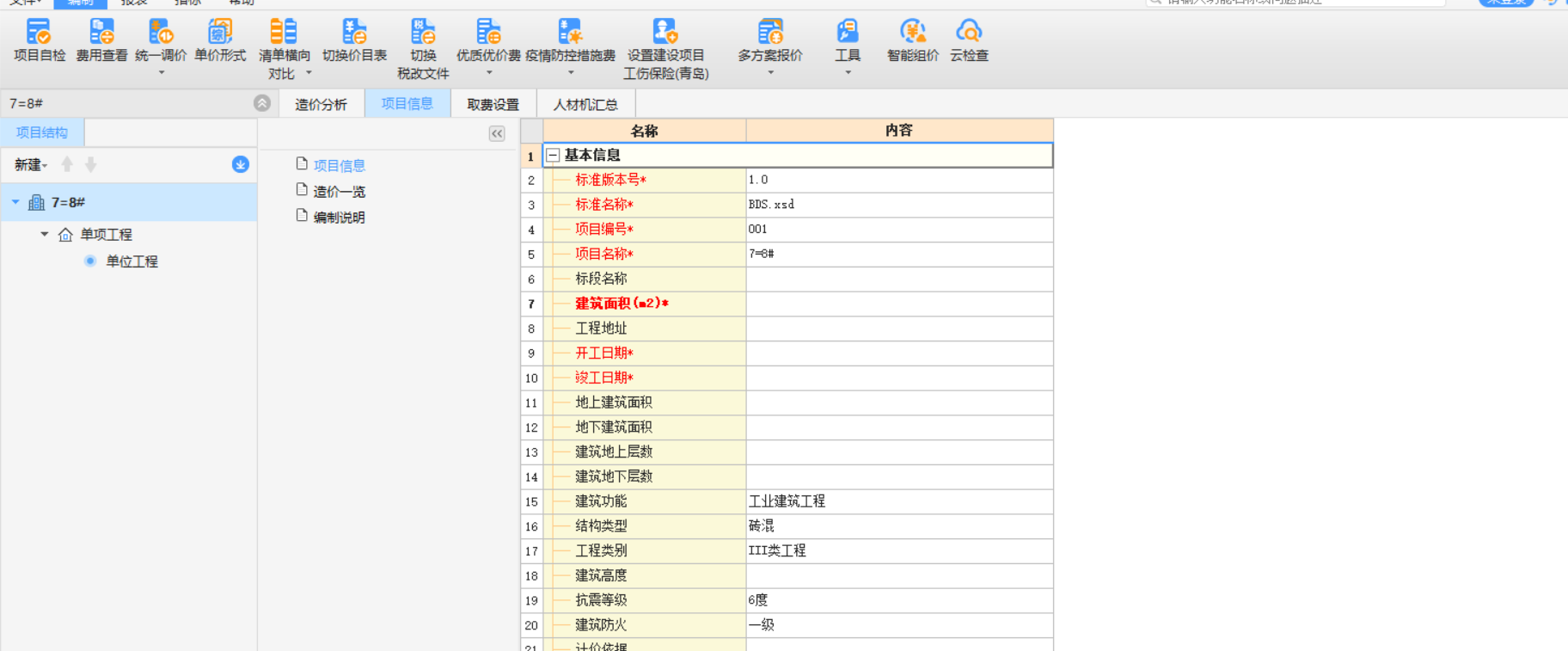
Task: Select the project number cell 001
Action: pos(899,230)
